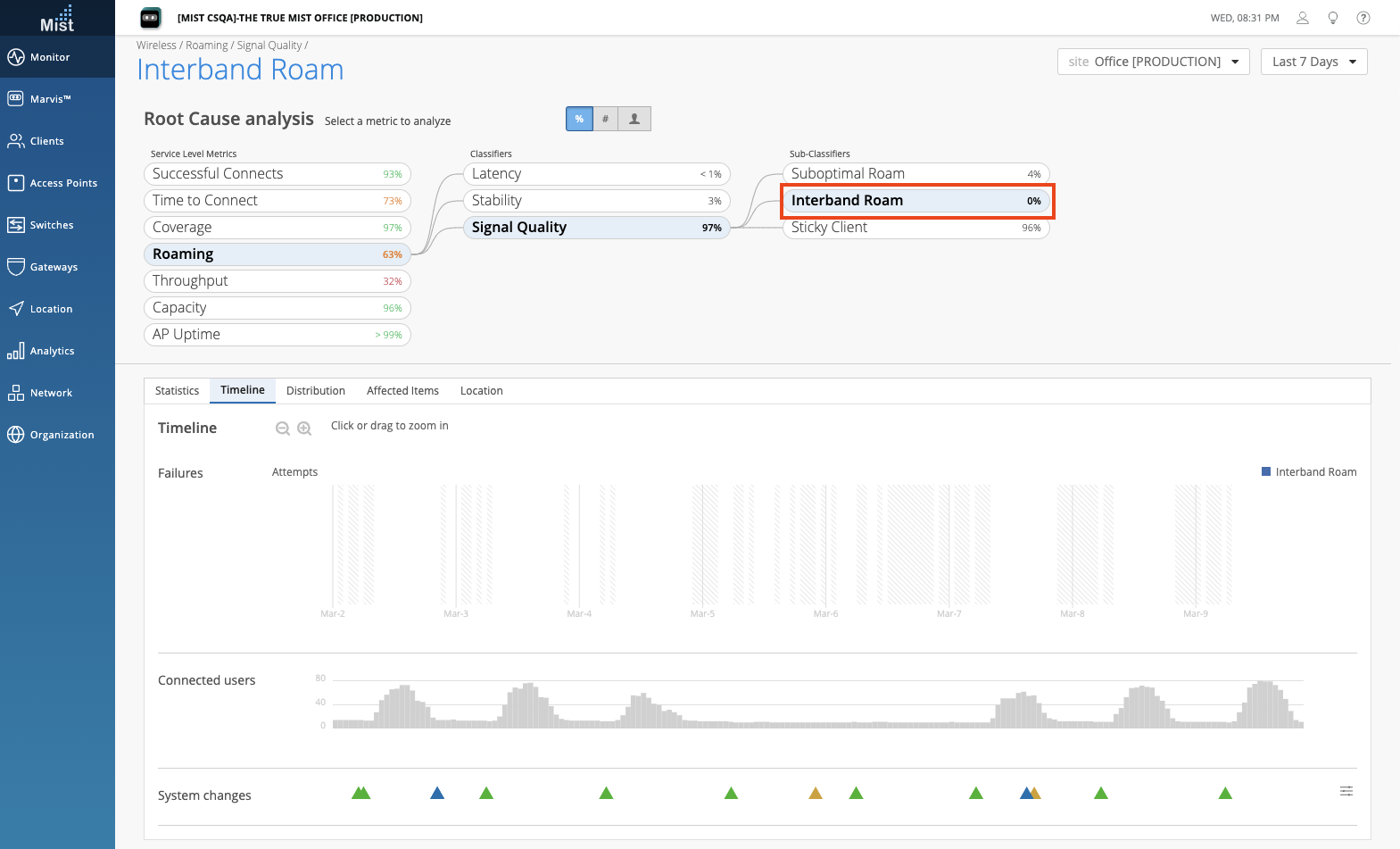The height and width of the screenshot is (849, 1400).
Task: Click the Roaming breadcrumb link
Action: (x=207, y=46)
